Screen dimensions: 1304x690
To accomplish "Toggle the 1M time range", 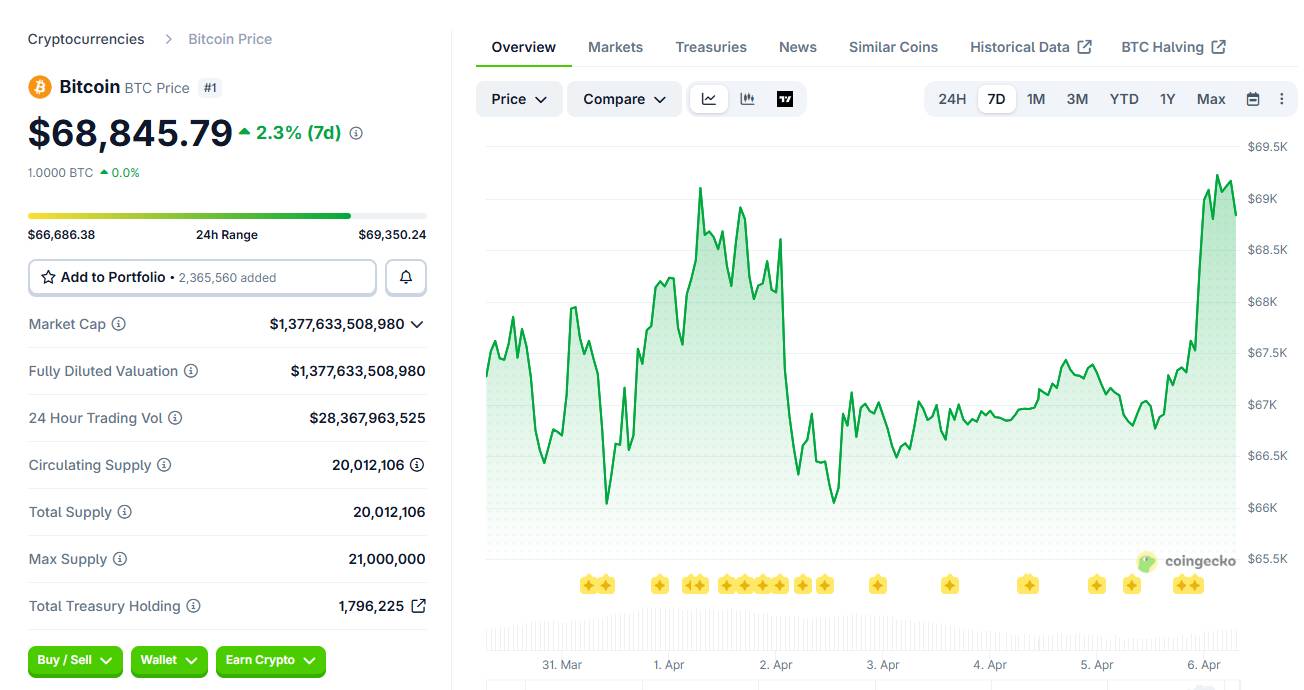I will 1036,98.
